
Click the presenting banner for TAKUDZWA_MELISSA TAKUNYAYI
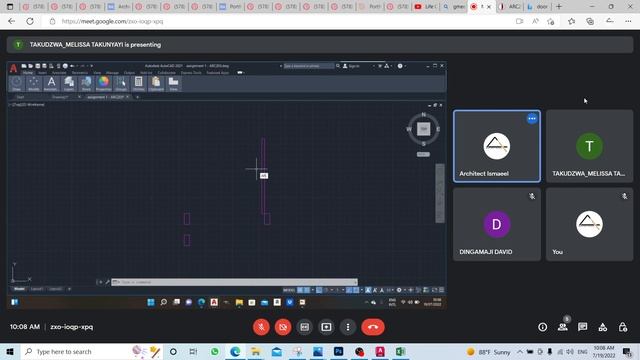(320, 44)
